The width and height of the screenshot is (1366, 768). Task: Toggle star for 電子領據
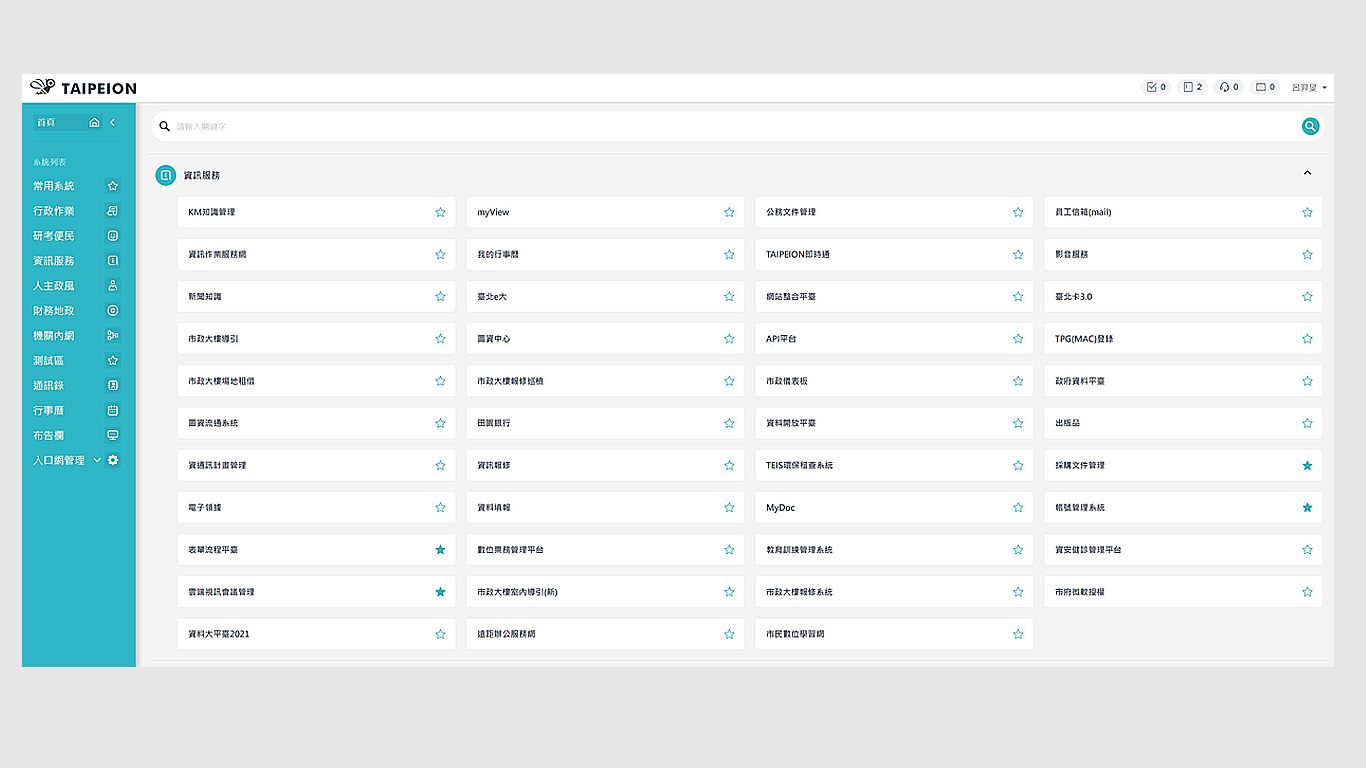pos(440,507)
